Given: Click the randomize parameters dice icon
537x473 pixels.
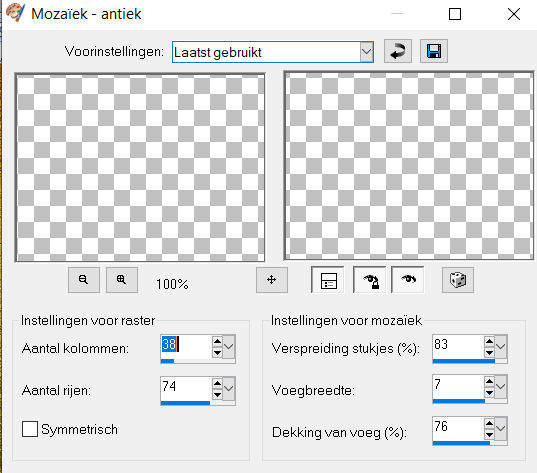Looking at the screenshot, I should 458,280.
